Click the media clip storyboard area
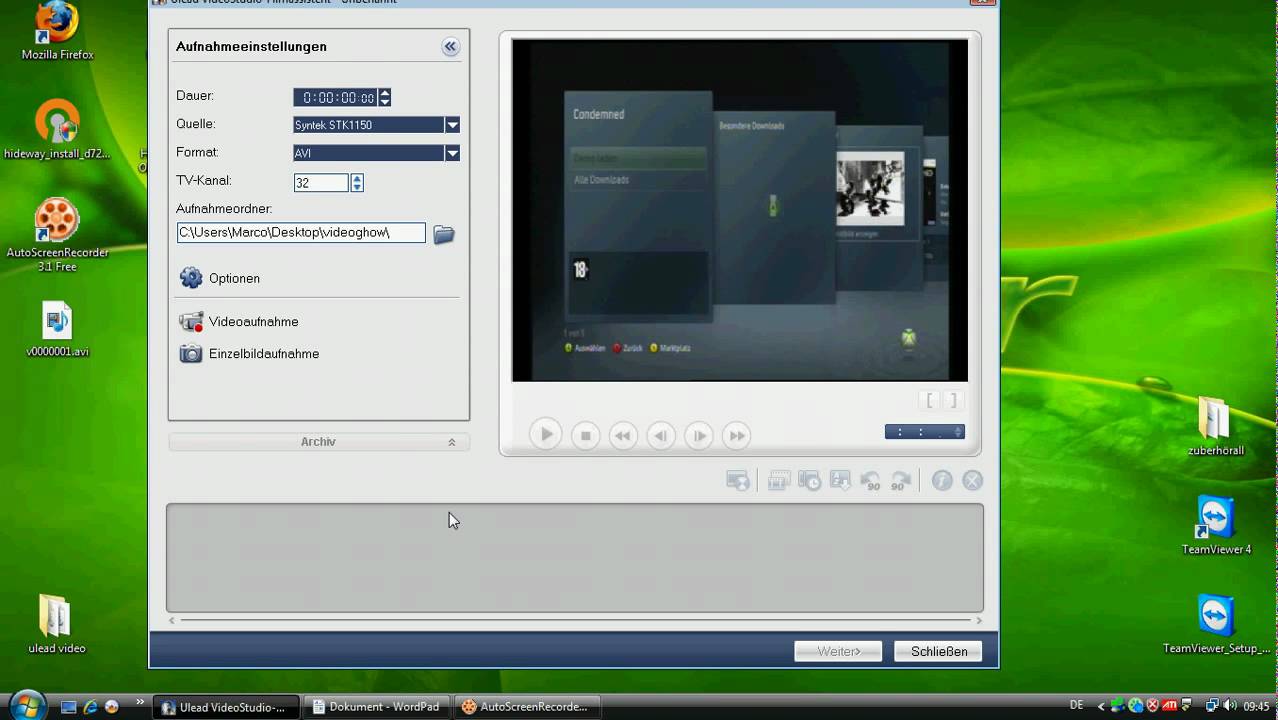This screenshot has height=720, width=1278. coord(575,557)
